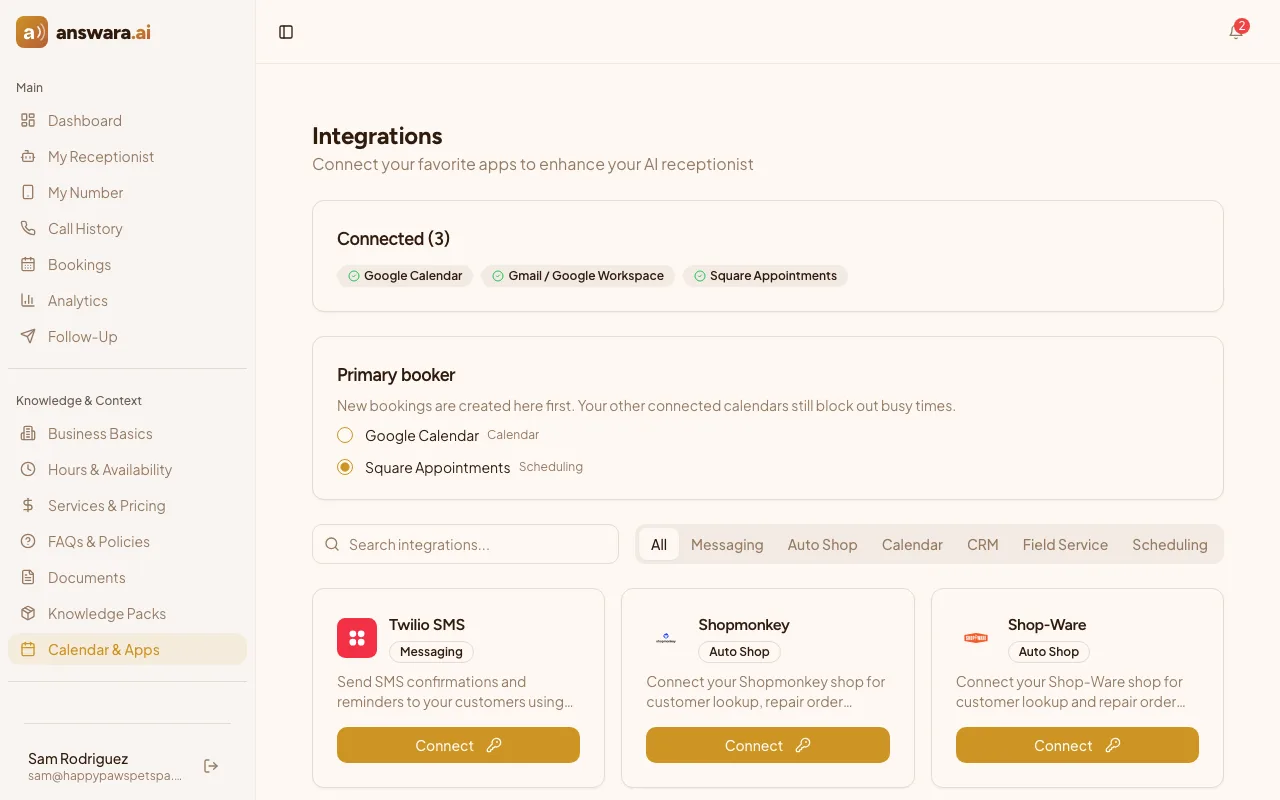Go to Call History
Screen dimensions: 1280x800
(x=127, y=228)
